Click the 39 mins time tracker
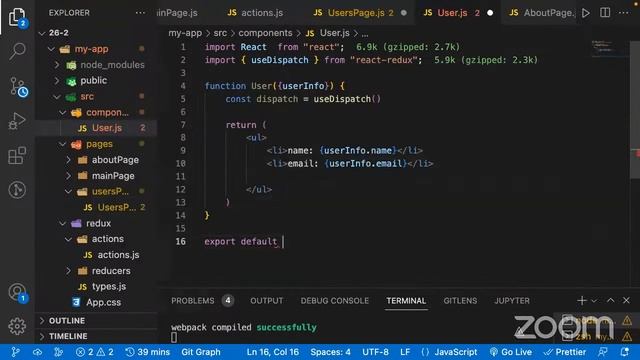Viewport: 640px width, 360px height. point(147,352)
